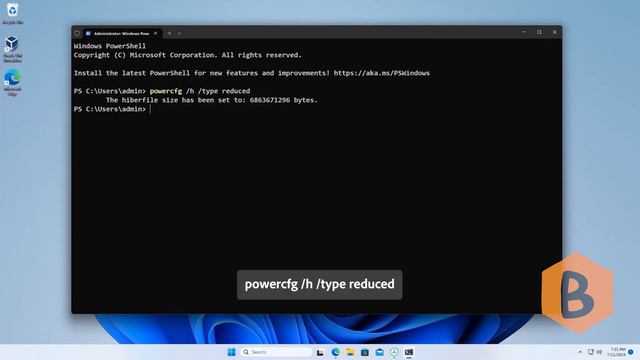This screenshot has width=640, height=360.
Task: Open File Explorer from the taskbar
Action: 350,352
